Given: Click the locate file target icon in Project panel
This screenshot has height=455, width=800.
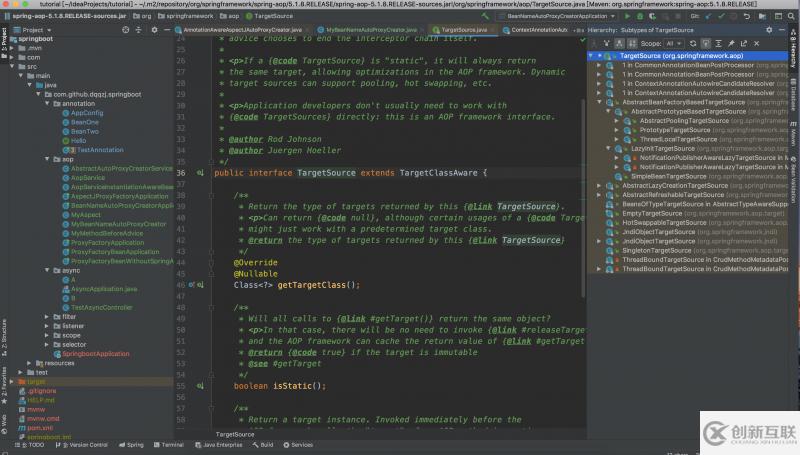Looking at the screenshot, I should 127,30.
